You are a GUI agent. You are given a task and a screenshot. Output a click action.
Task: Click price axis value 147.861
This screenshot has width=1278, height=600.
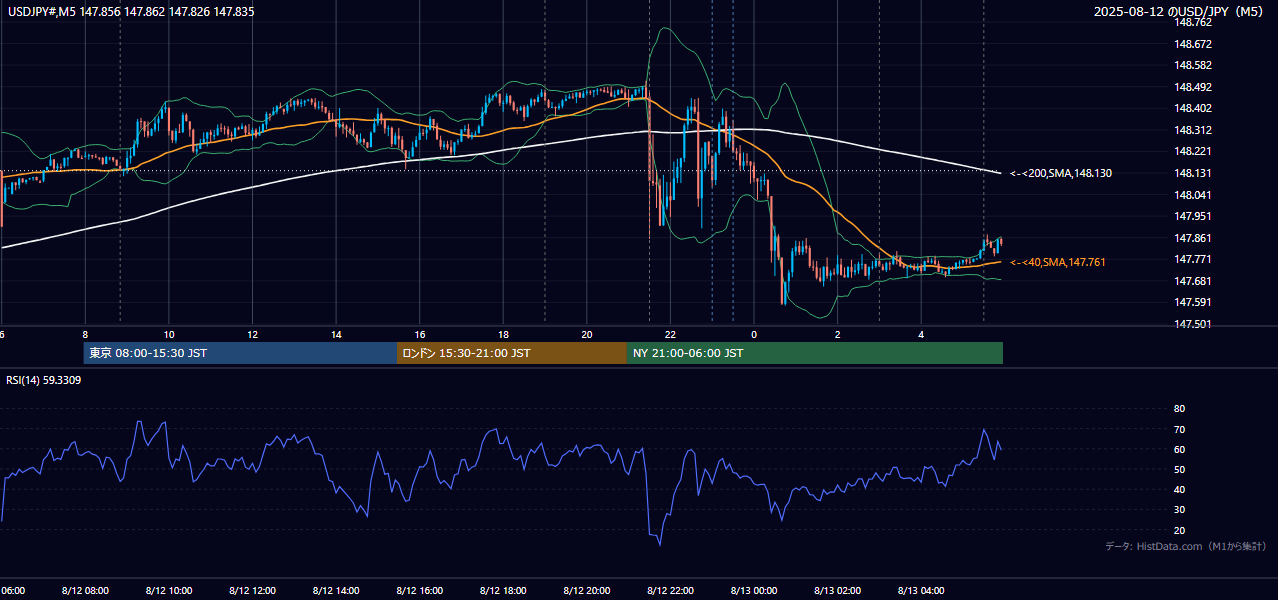(x=1193, y=238)
